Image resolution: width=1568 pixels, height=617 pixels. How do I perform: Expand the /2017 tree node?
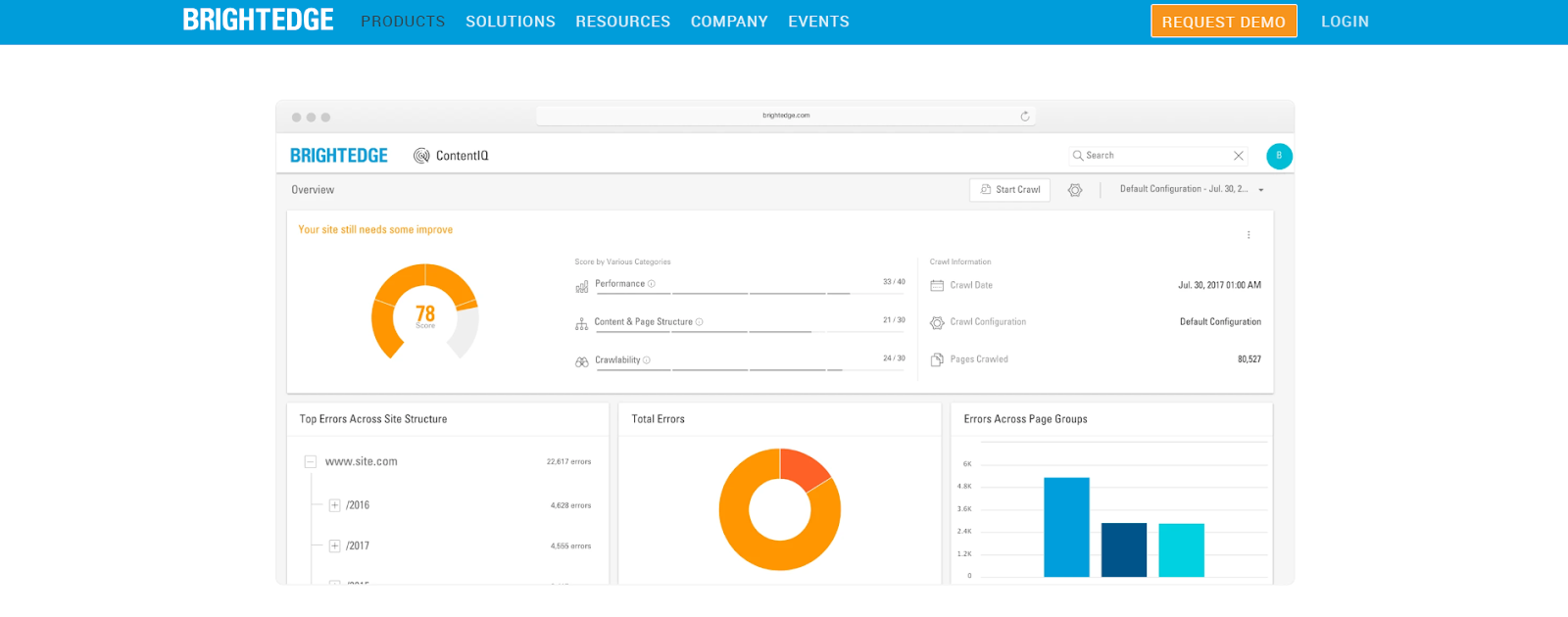point(334,546)
